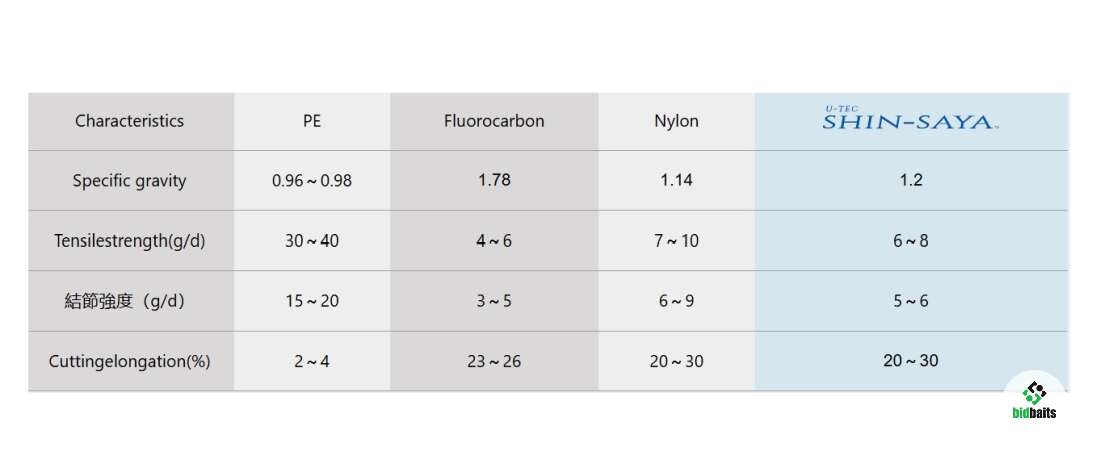Select the Tensilestrength(g/d) row label
The width and height of the screenshot is (1100, 468).
pyautogui.click(x=130, y=241)
